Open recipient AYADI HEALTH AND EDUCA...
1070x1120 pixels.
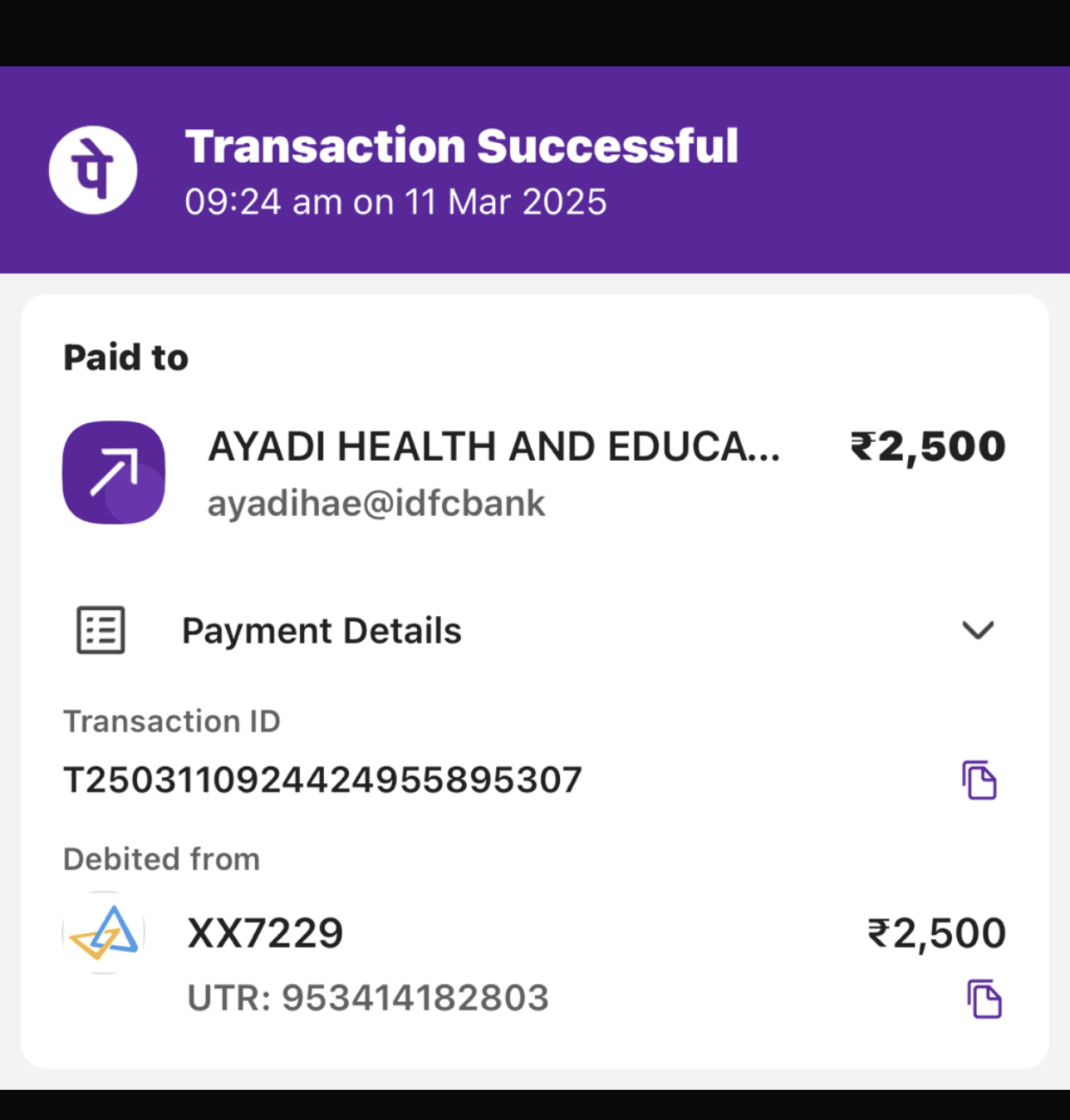494,447
